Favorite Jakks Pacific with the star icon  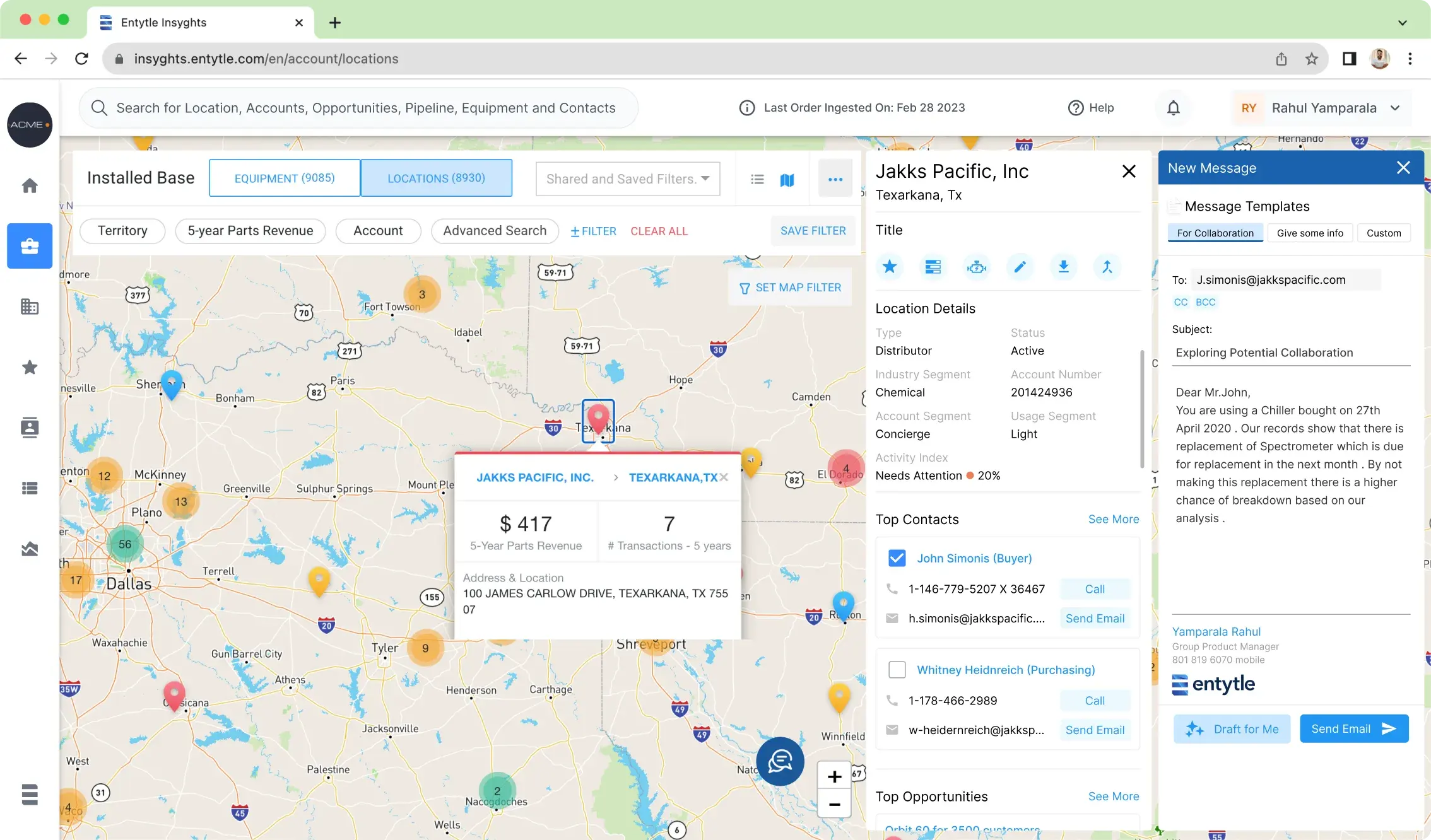tap(890, 267)
